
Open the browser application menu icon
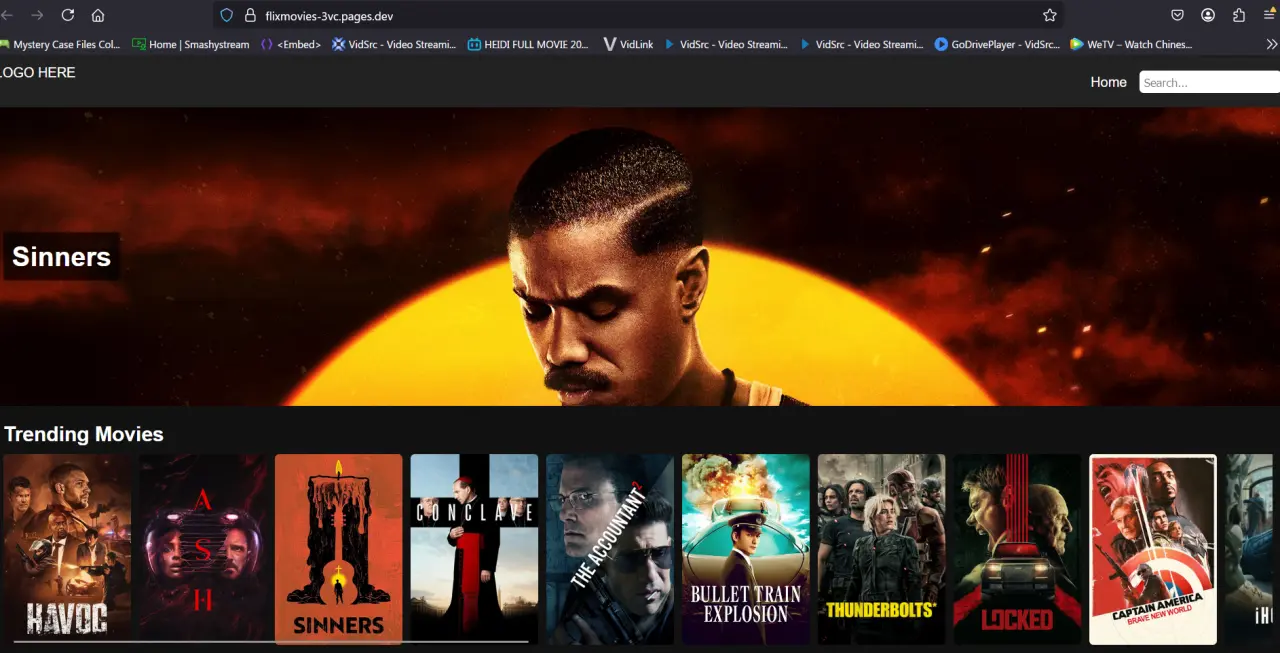pyautogui.click(x=1270, y=15)
